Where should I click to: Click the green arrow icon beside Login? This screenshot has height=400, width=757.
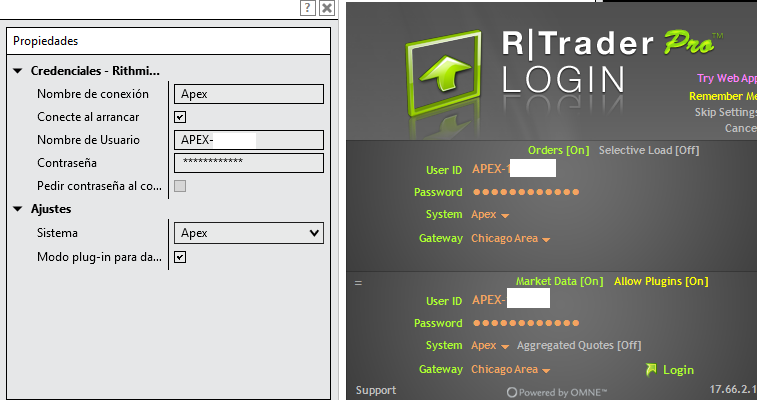point(651,370)
